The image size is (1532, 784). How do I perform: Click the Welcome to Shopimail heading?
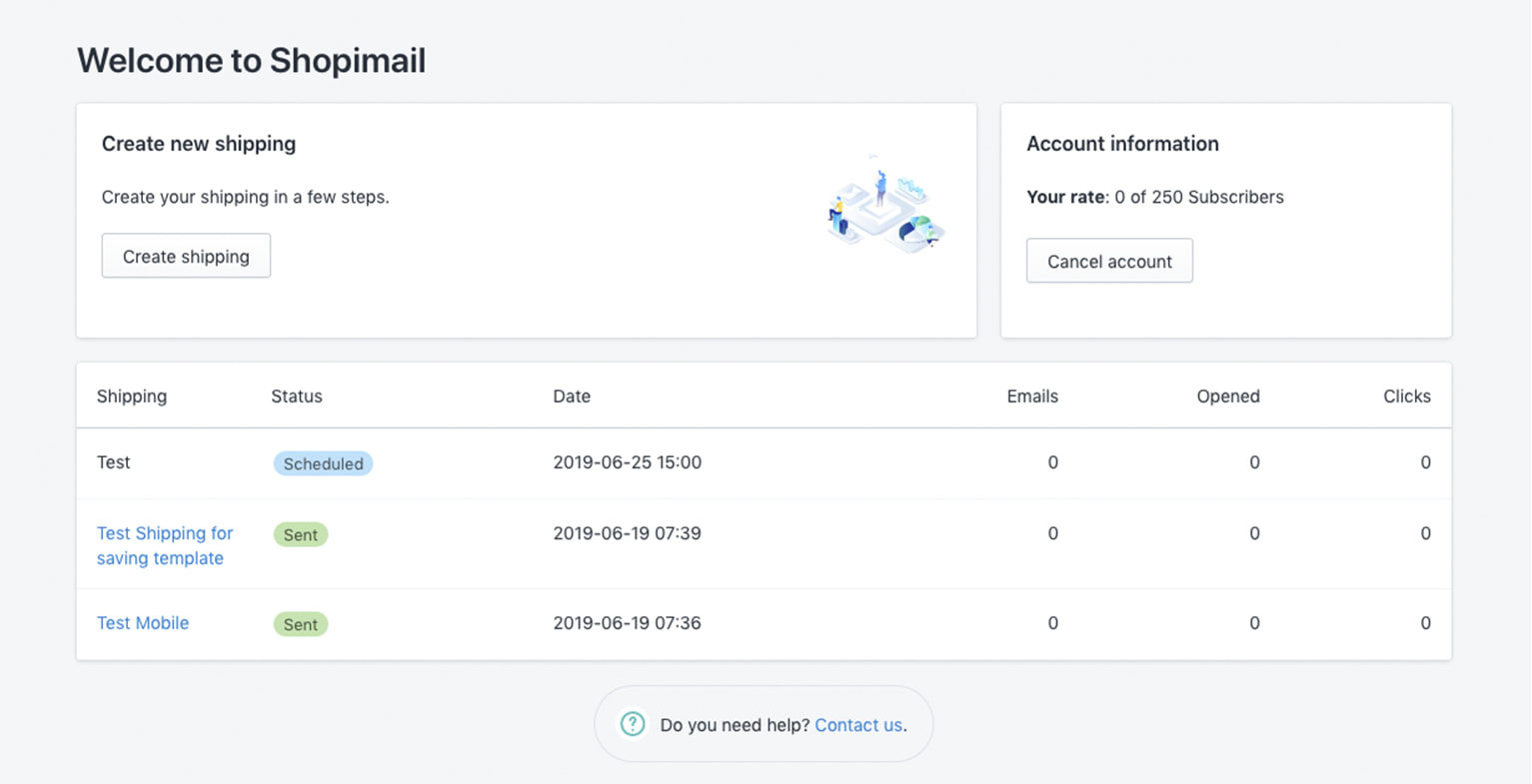point(251,60)
